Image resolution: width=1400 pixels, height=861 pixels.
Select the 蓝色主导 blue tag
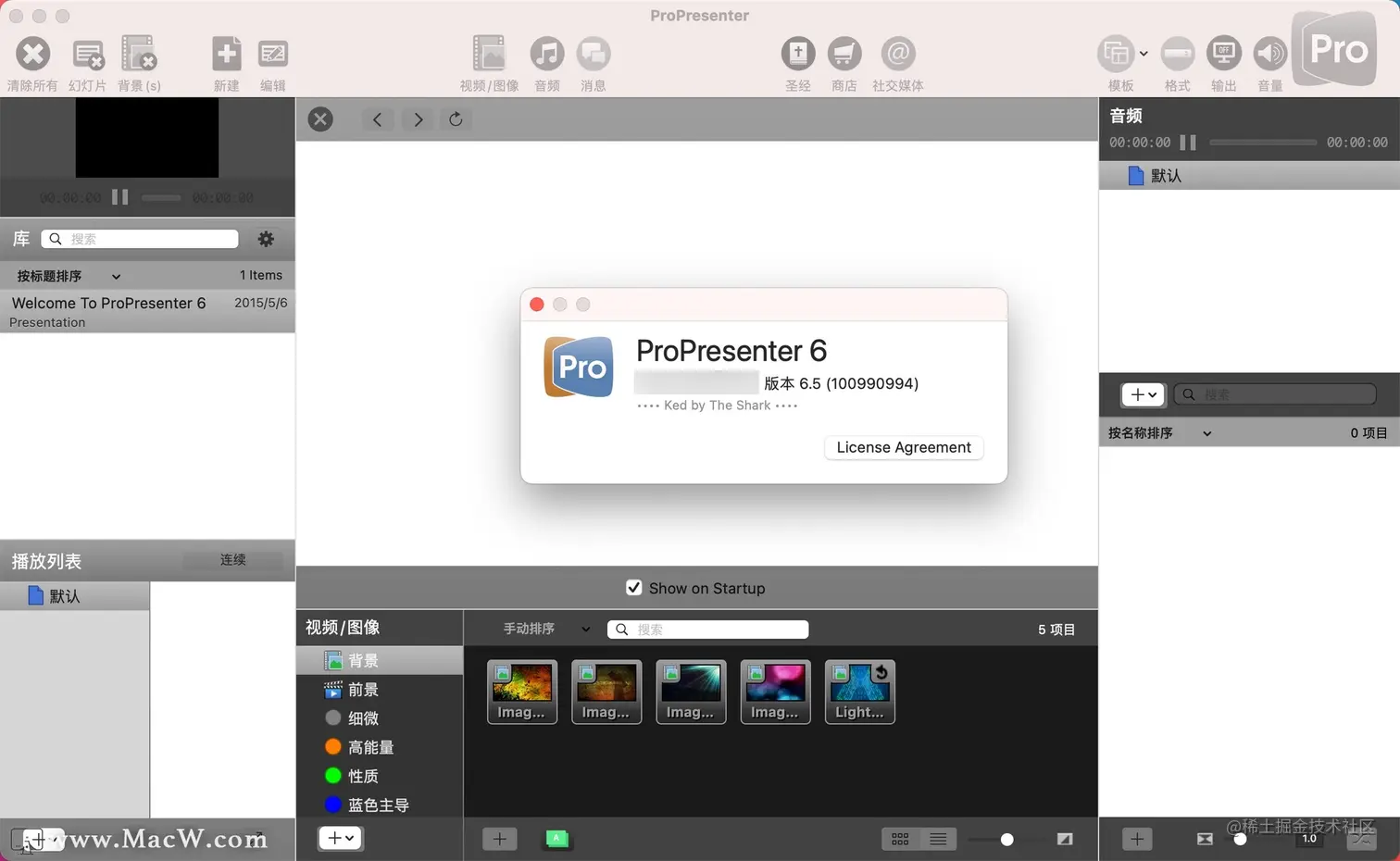(380, 805)
